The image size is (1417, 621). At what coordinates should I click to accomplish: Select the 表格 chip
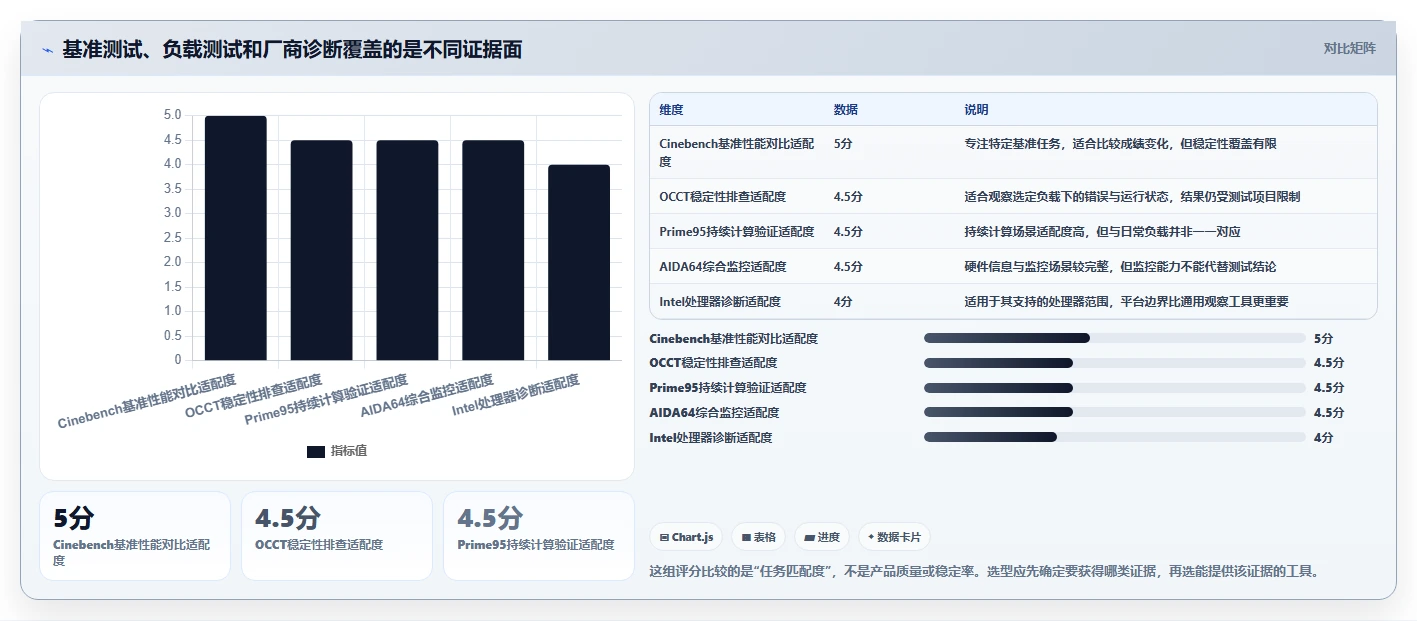coord(759,537)
